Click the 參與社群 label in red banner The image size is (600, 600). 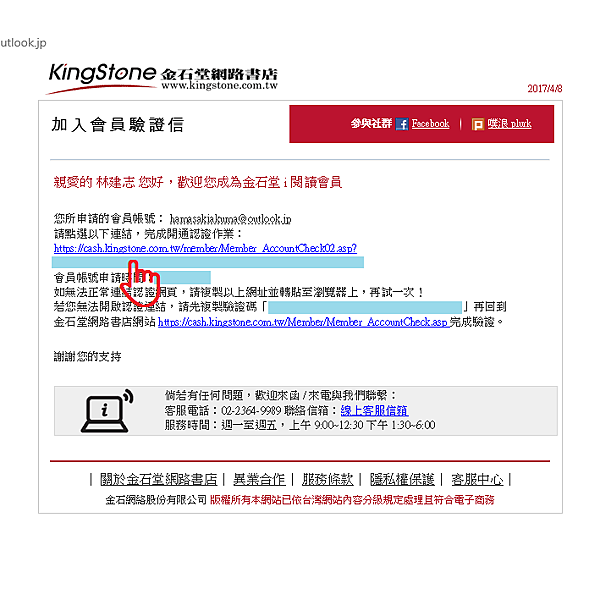tap(371, 124)
